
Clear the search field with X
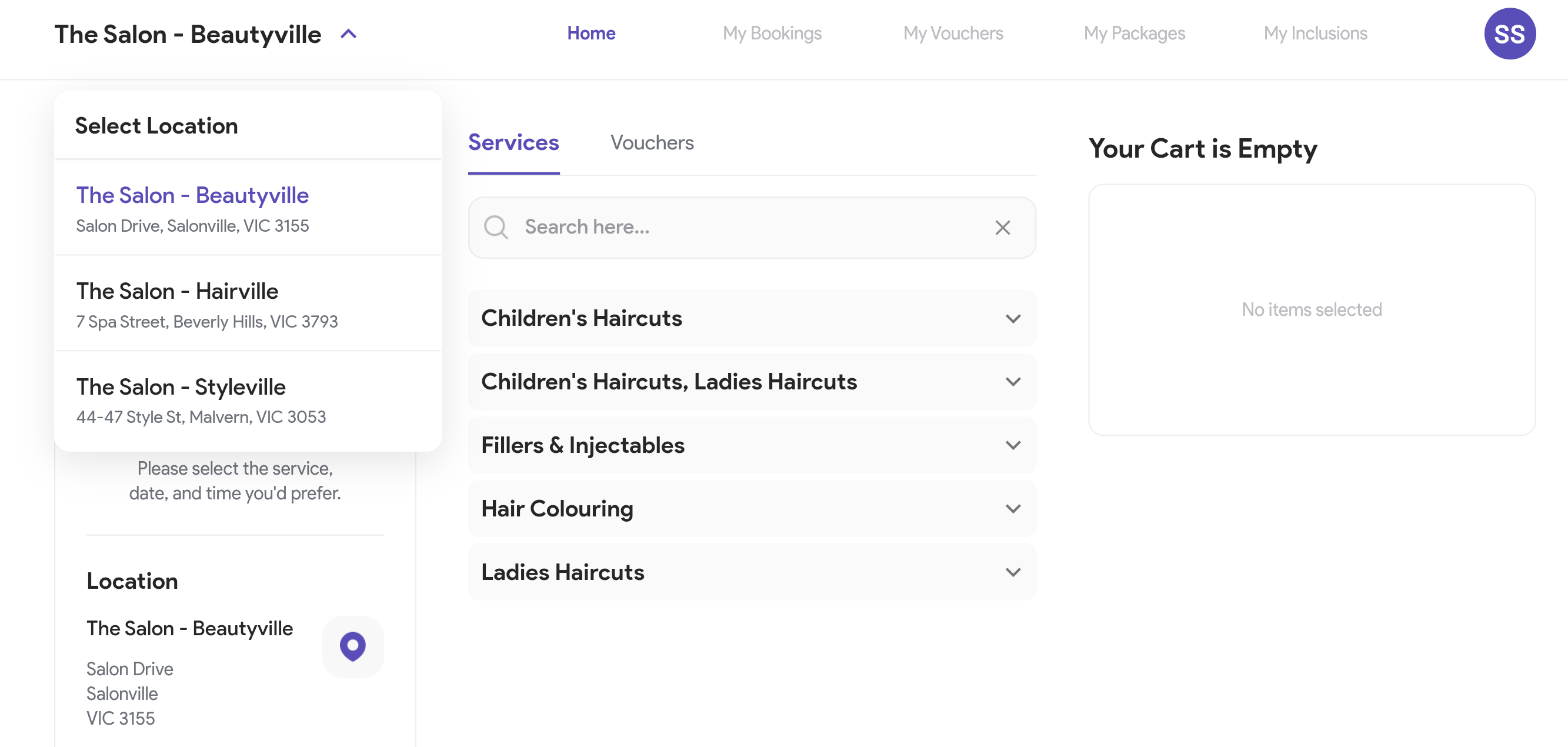point(1002,227)
